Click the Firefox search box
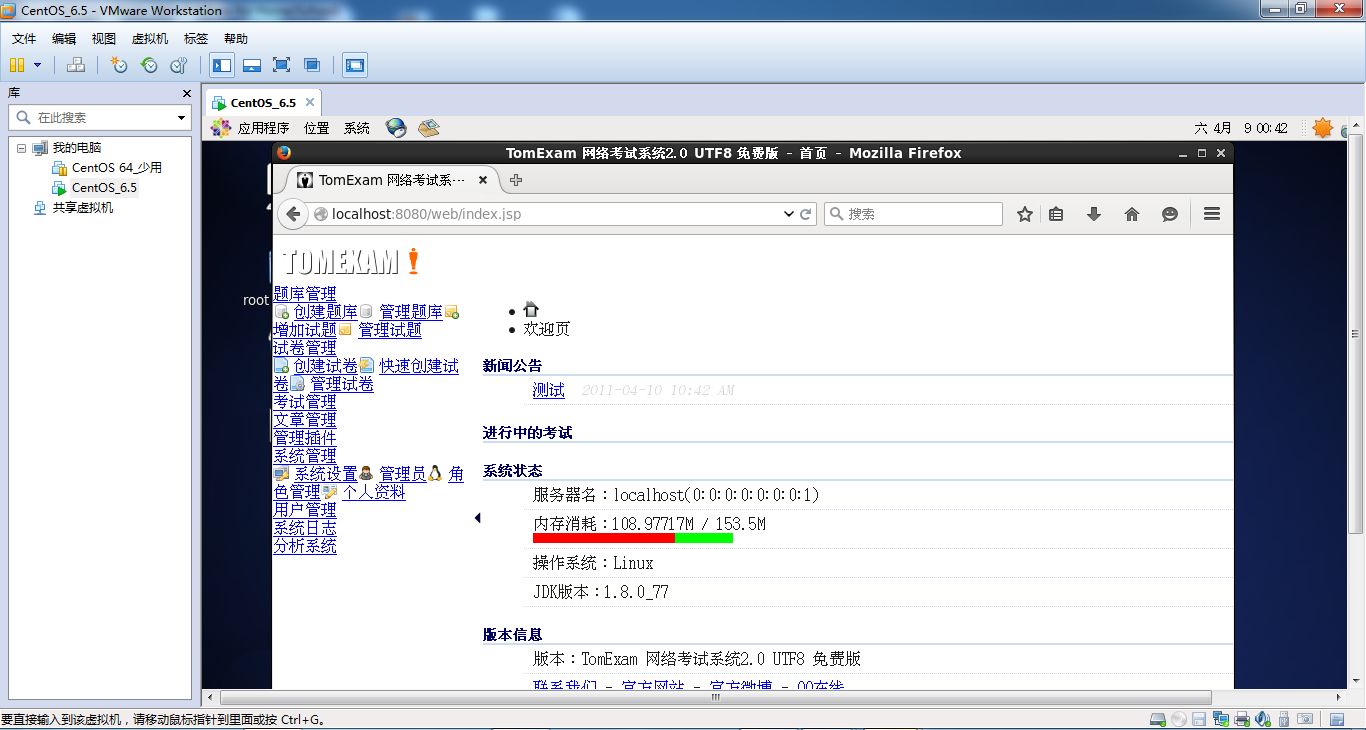Image resolution: width=1366 pixels, height=730 pixels. (913, 214)
